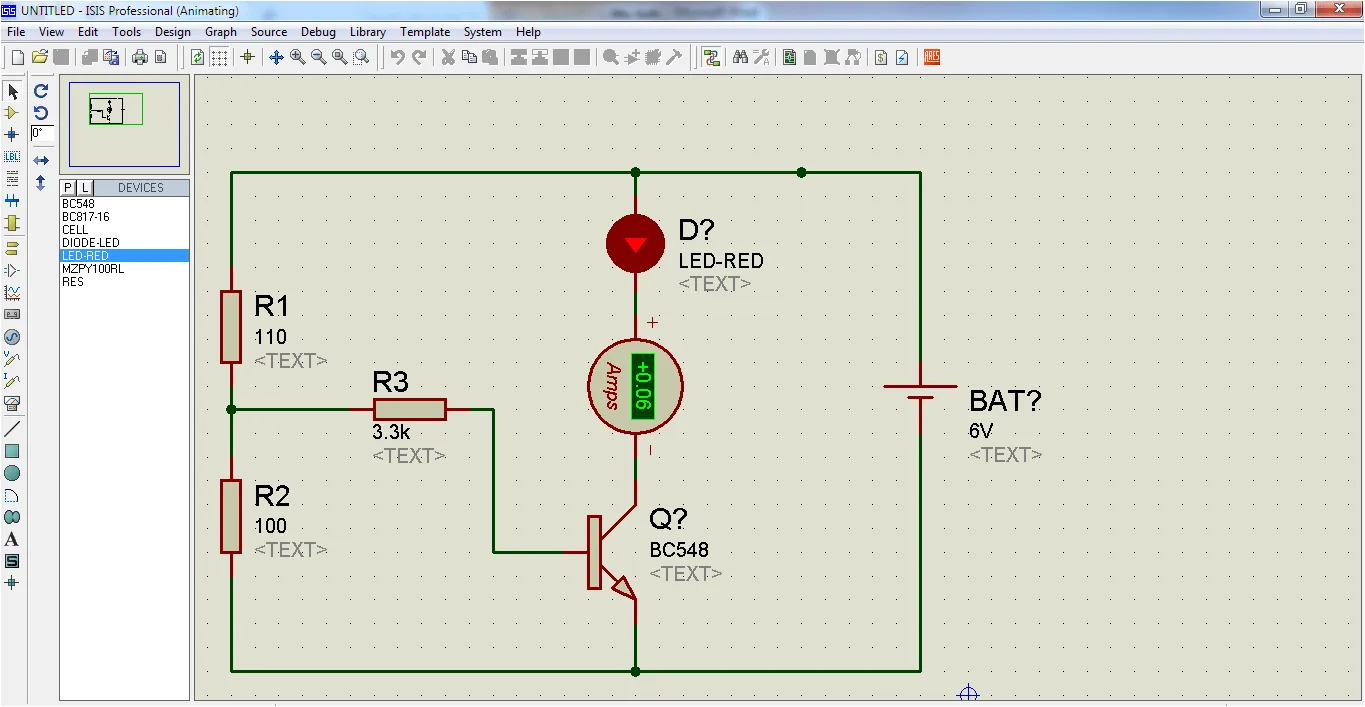Open the Design menu
The image size is (1365, 707).
coord(173,32)
